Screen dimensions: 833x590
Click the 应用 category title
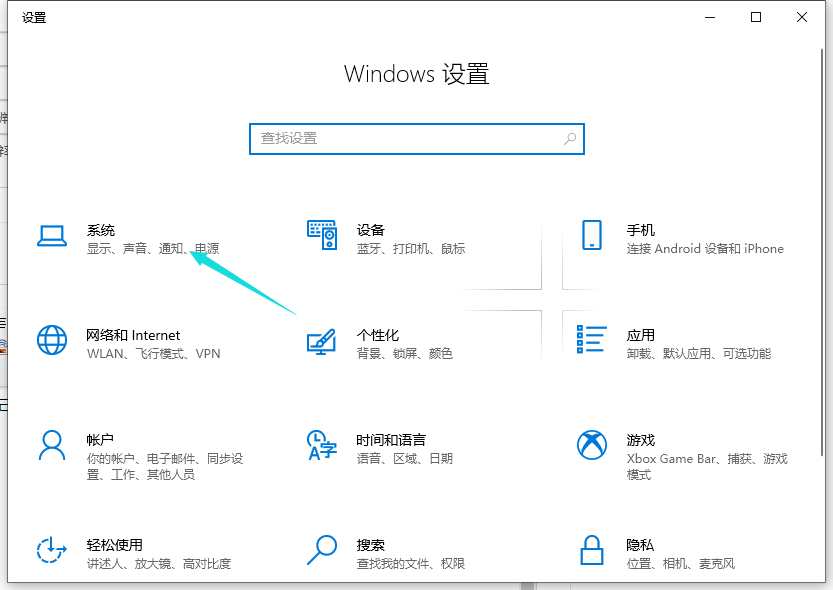pyautogui.click(x=641, y=335)
